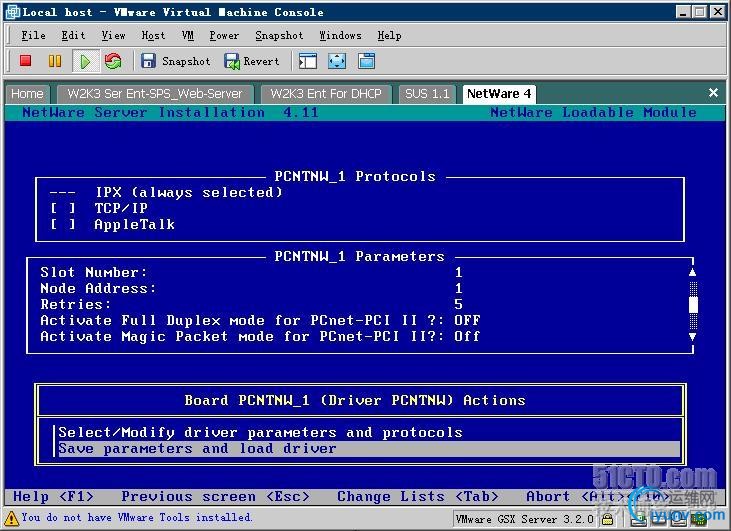This screenshot has height=531, width=731.
Task: Choose 'Save parameters and load driver' option
Action: point(369,448)
